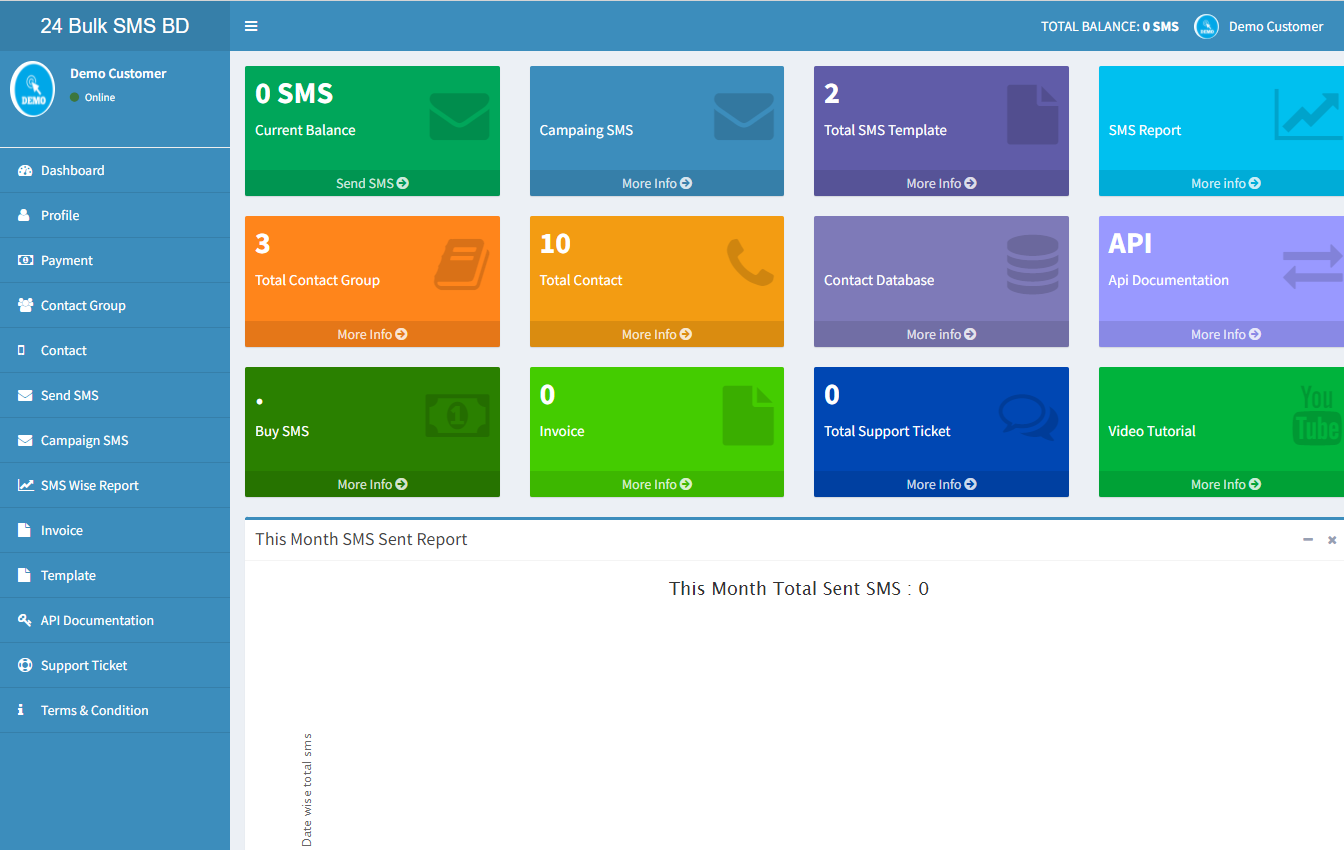Click Send SMS link on Current Balance card
The height and width of the screenshot is (850, 1344).
(372, 184)
